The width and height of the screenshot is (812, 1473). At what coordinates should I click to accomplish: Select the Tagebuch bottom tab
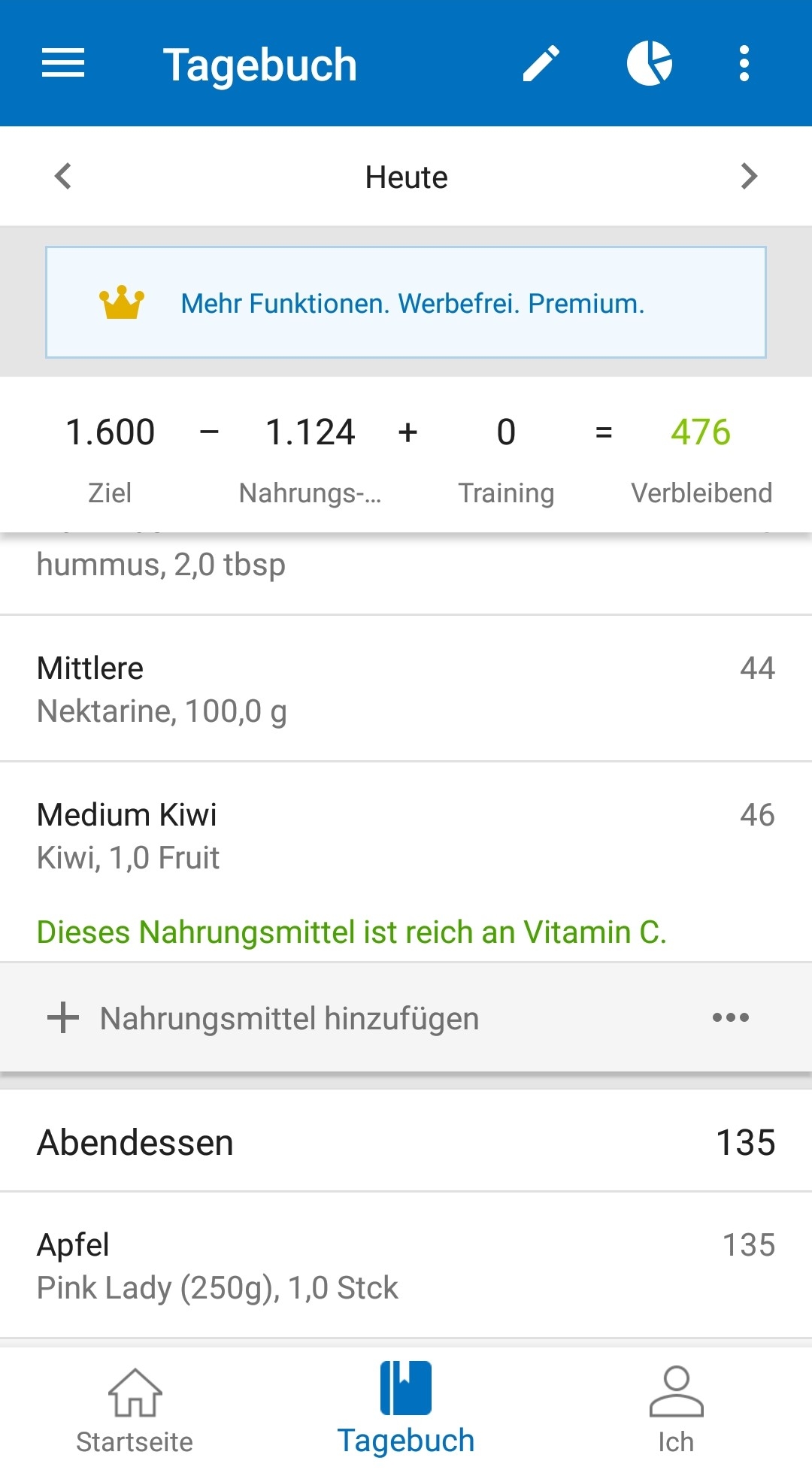coord(406,1410)
